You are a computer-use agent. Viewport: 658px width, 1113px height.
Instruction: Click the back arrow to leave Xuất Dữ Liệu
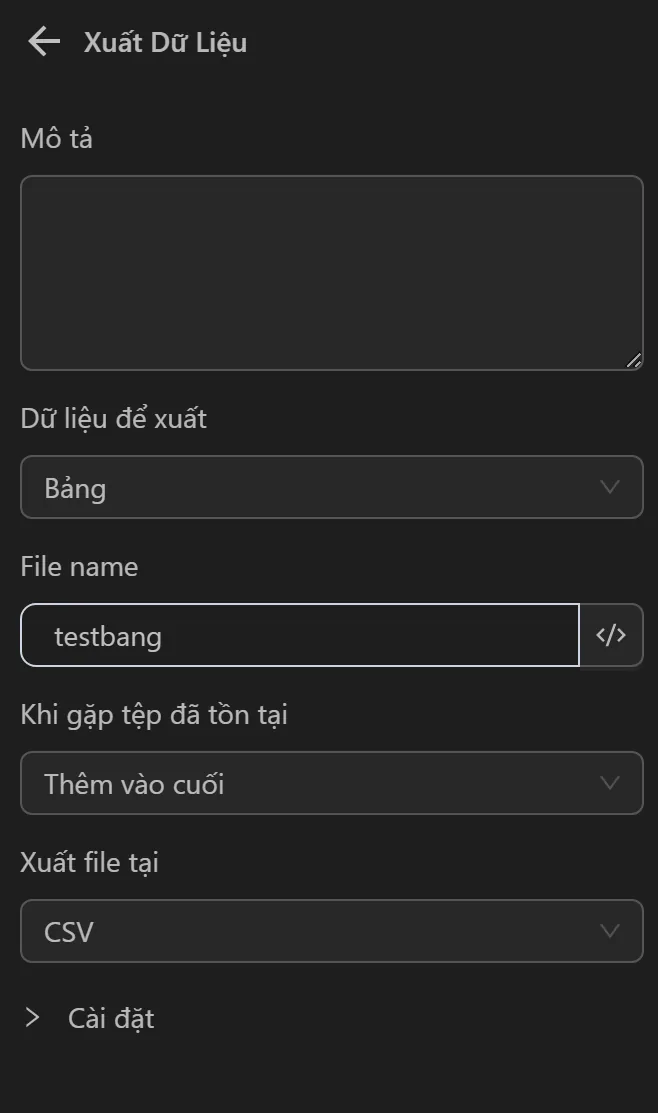tap(42, 41)
